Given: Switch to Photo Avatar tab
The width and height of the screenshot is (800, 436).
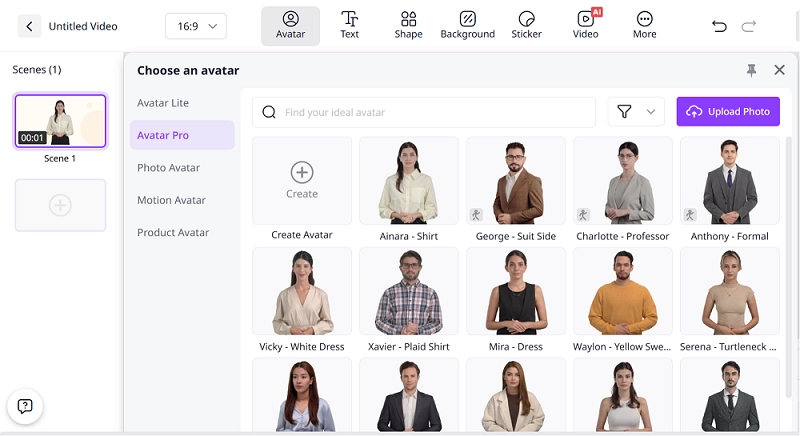Looking at the screenshot, I should coord(182,168).
